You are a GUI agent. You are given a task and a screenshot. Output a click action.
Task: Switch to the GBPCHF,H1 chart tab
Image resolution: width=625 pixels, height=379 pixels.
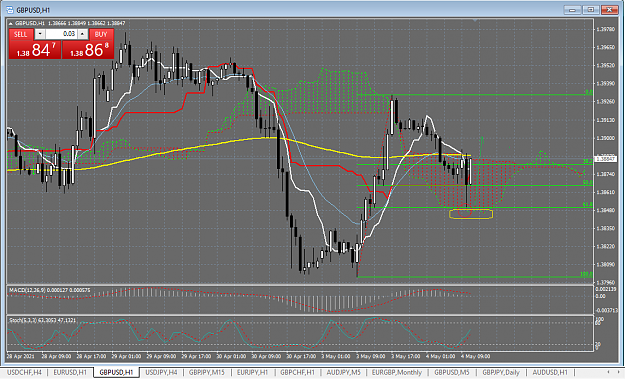297,372
